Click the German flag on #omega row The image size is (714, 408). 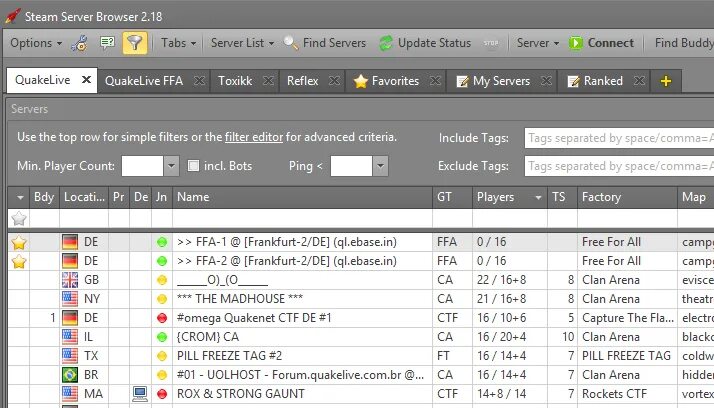pos(70,318)
